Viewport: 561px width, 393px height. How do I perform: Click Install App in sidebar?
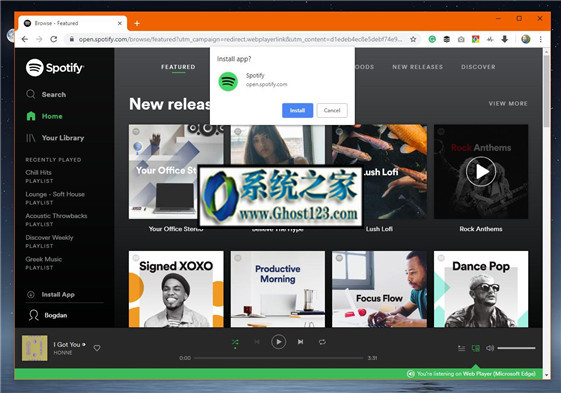point(51,295)
